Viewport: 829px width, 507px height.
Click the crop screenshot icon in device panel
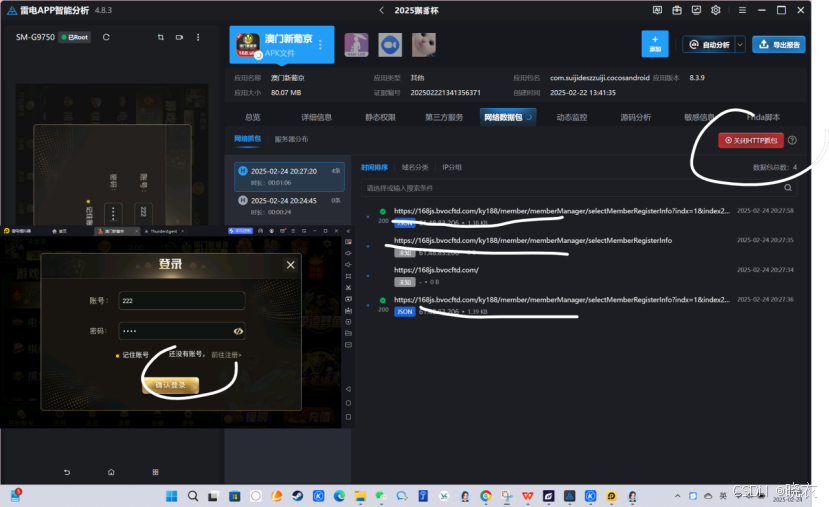point(161,37)
